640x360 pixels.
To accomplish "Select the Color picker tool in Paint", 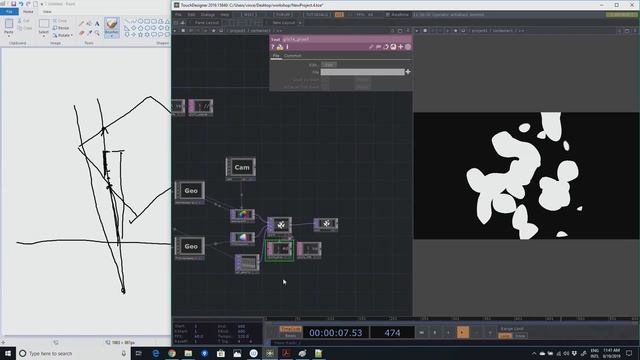I will pos(89,33).
